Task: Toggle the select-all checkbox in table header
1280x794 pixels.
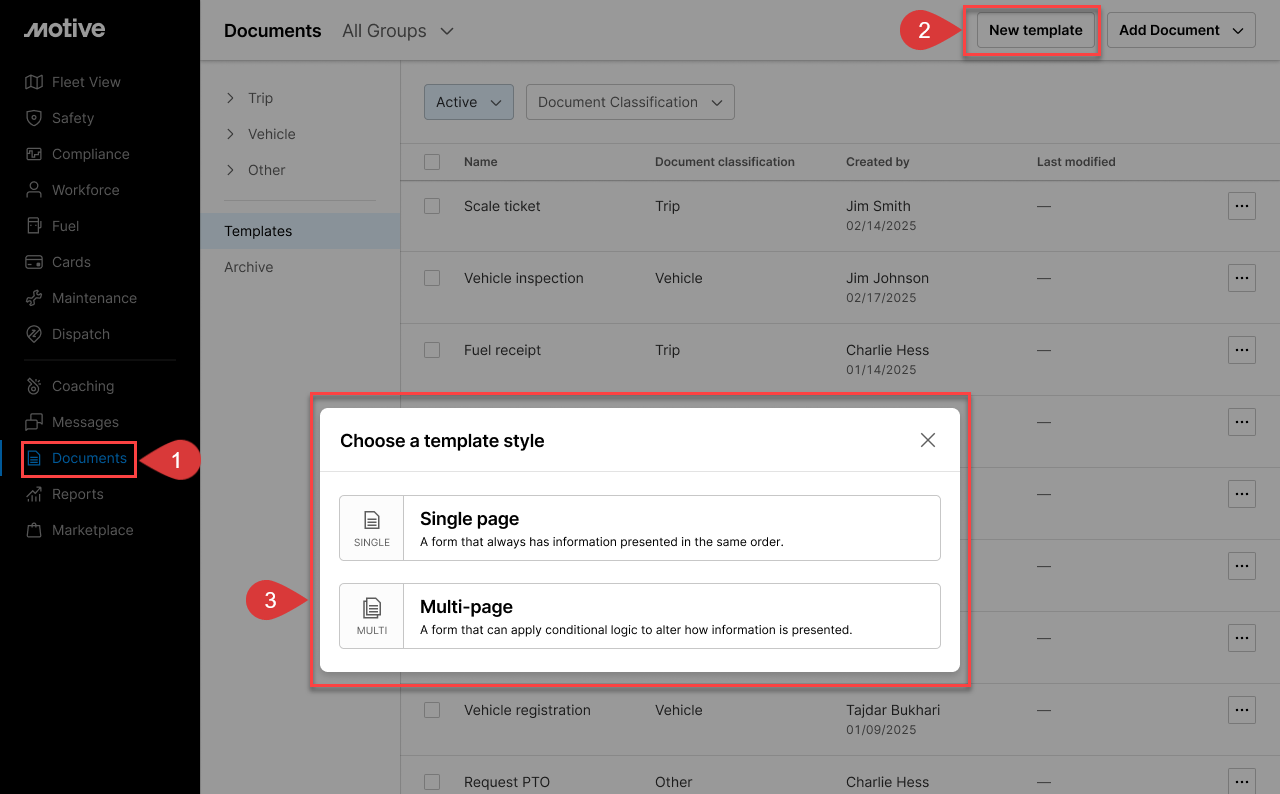Action: tap(432, 162)
